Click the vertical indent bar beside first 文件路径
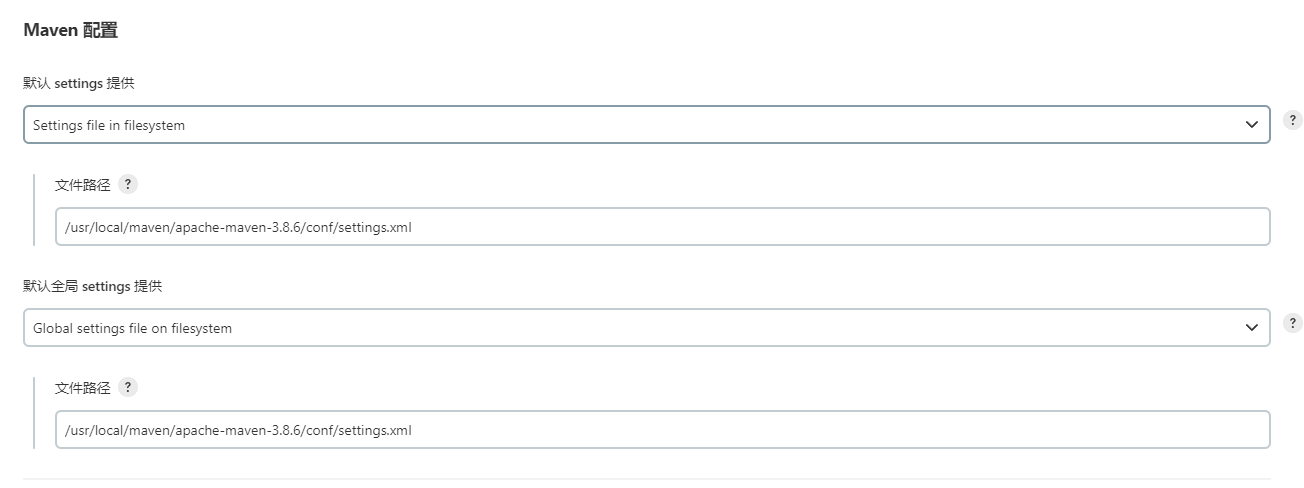Viewport: 1304px width, 488px height. 34,210
